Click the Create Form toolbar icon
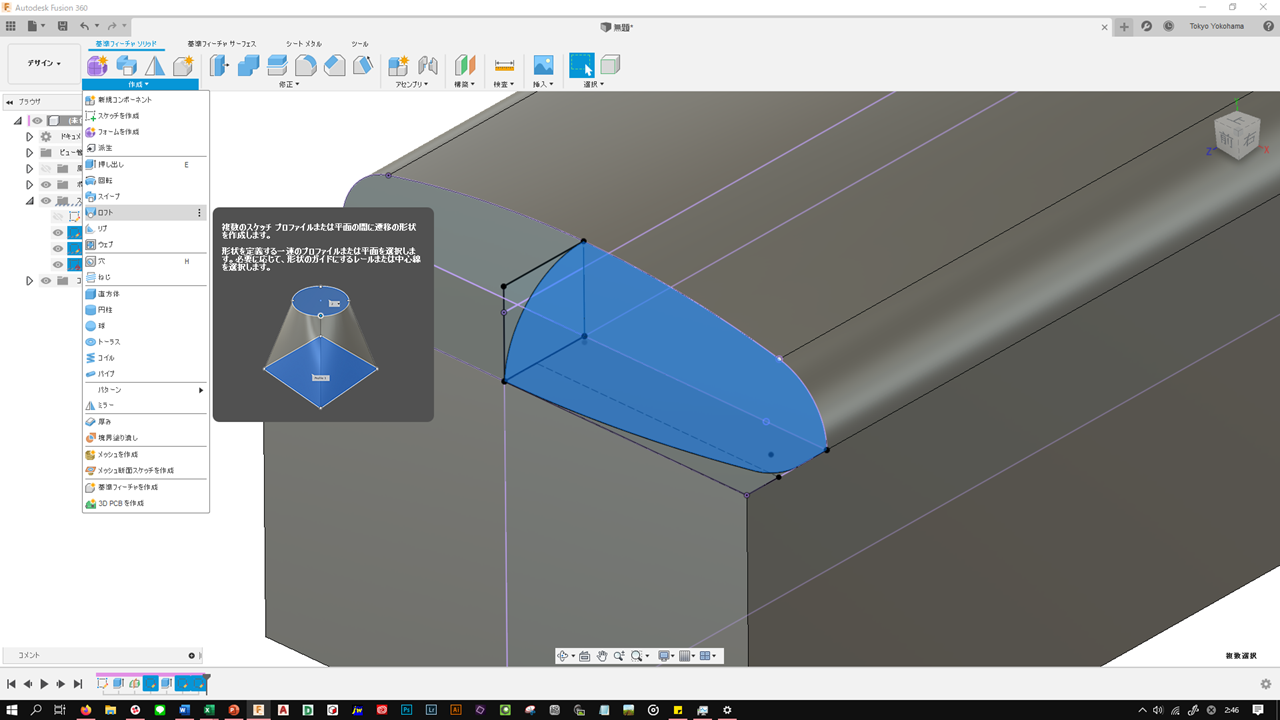 (97, 65)
